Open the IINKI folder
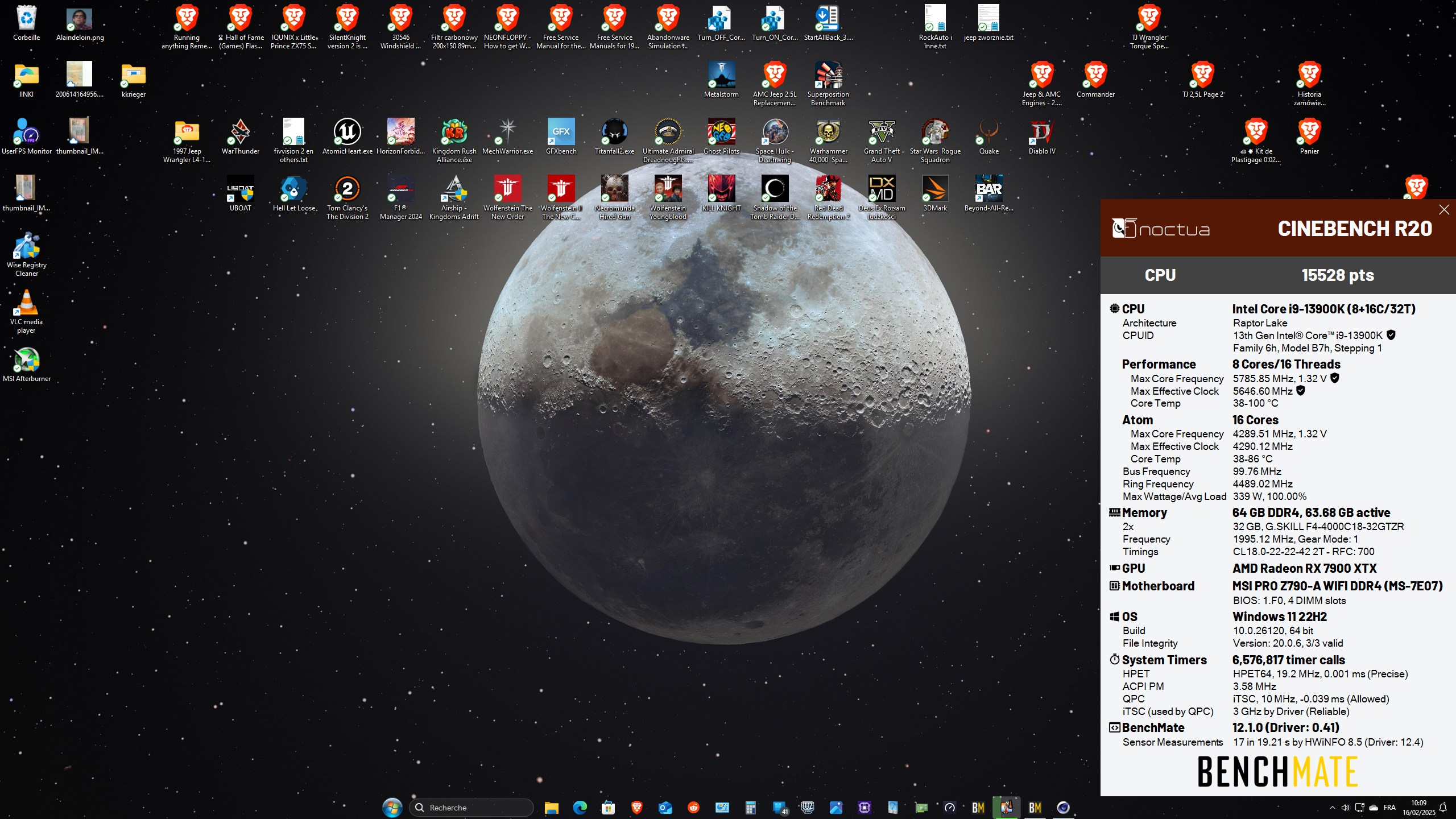 pos(27,81)
